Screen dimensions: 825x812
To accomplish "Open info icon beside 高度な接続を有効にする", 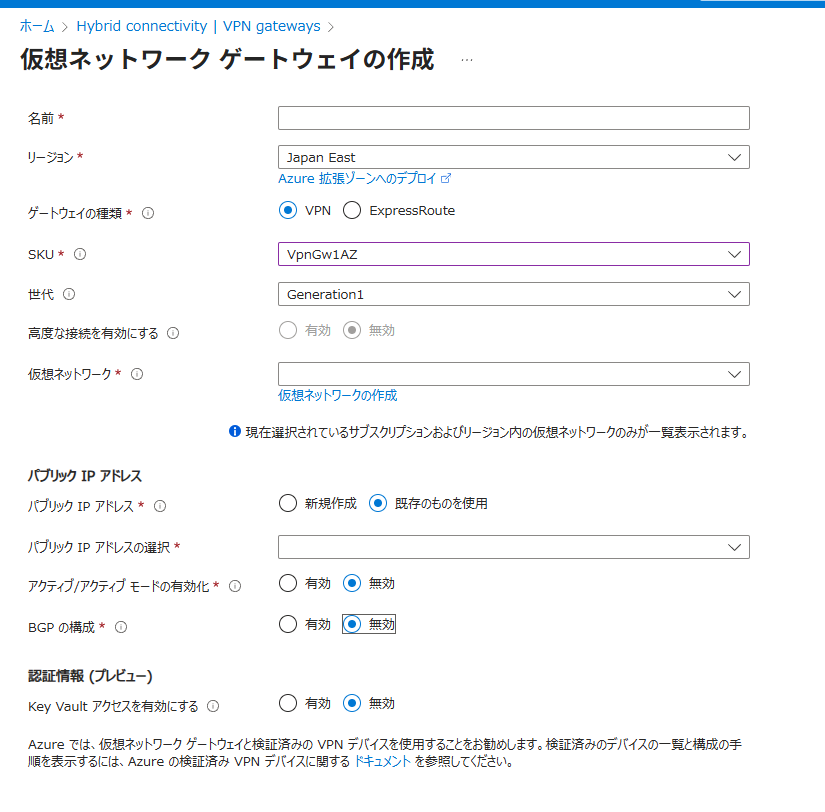I will tap(173, 333).
